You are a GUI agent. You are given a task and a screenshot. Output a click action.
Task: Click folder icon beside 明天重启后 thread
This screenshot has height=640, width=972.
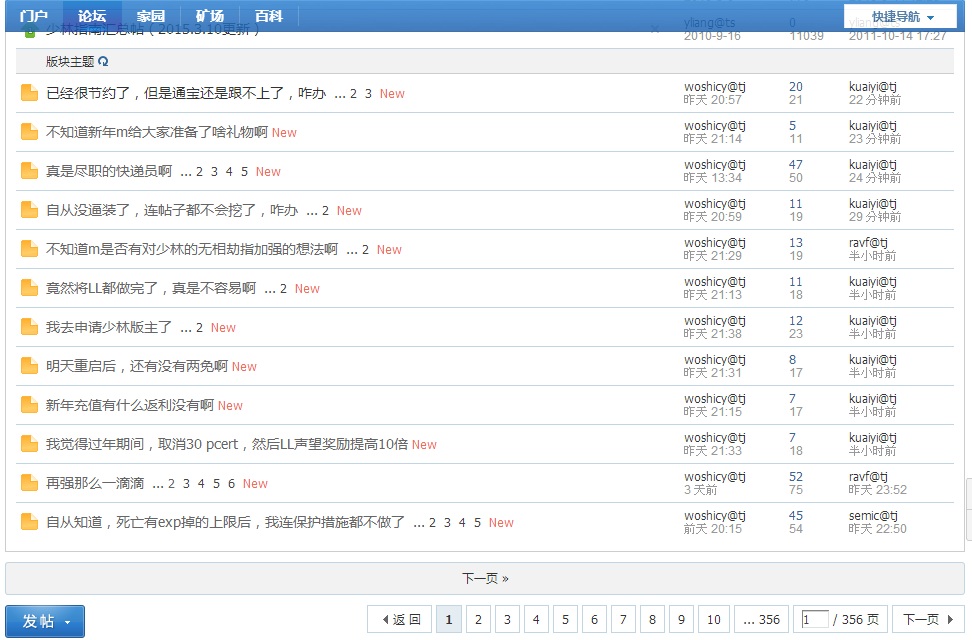tap(29, 367)
